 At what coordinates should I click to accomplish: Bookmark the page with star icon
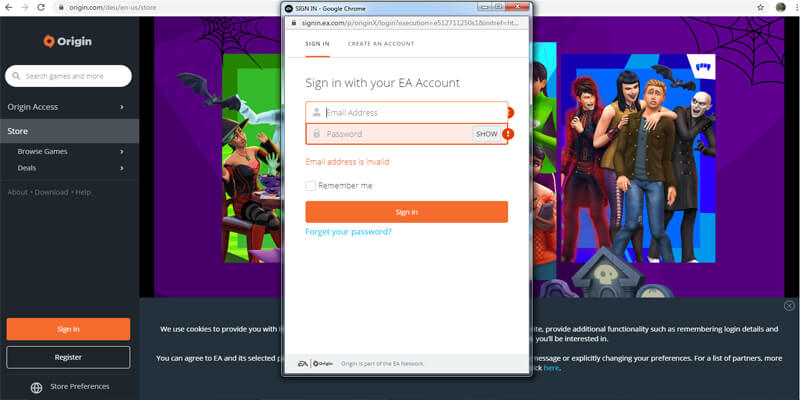[761, 7]
